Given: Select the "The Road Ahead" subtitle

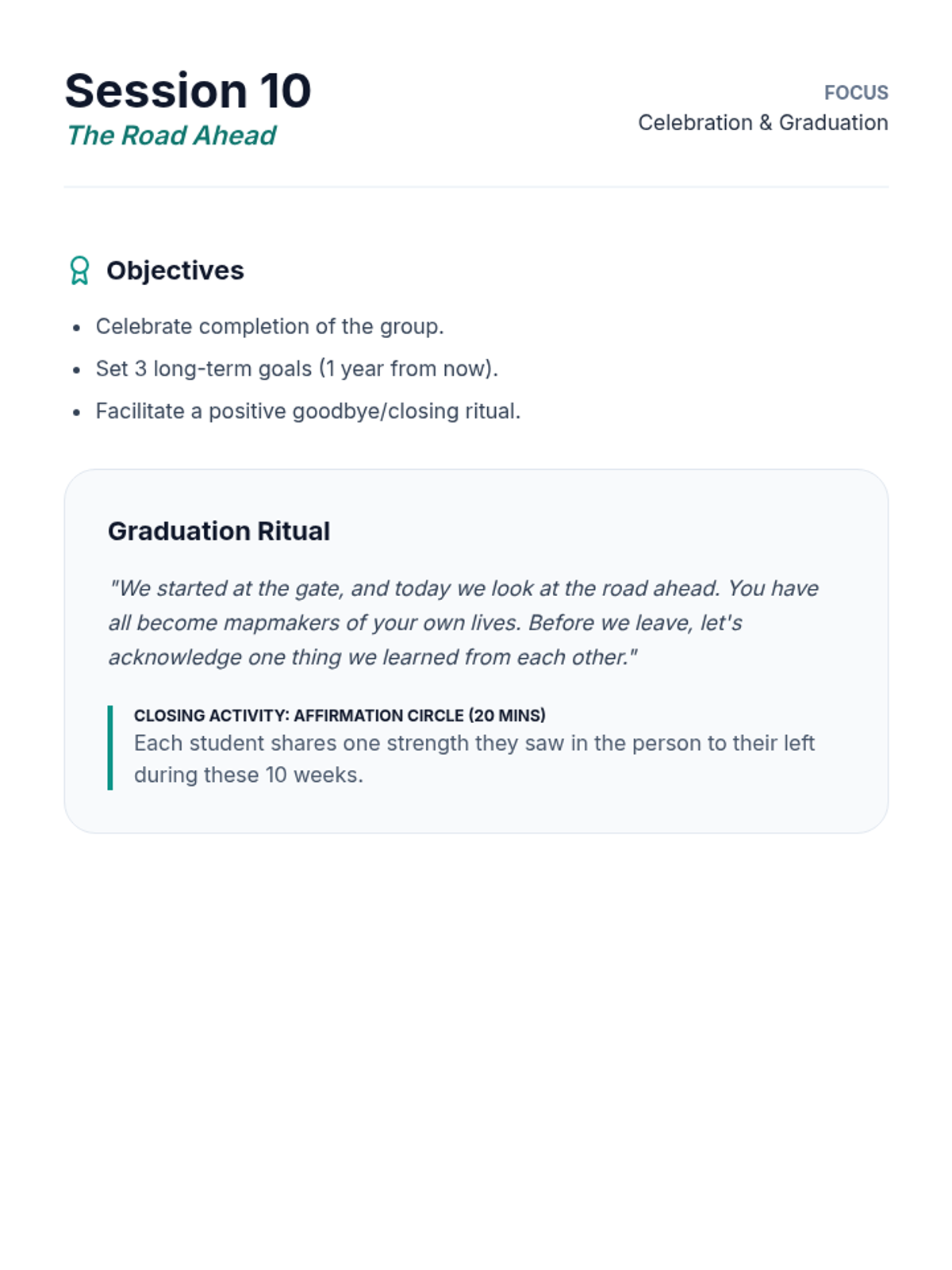Looking at the screenshot, I should pos(171,136).
